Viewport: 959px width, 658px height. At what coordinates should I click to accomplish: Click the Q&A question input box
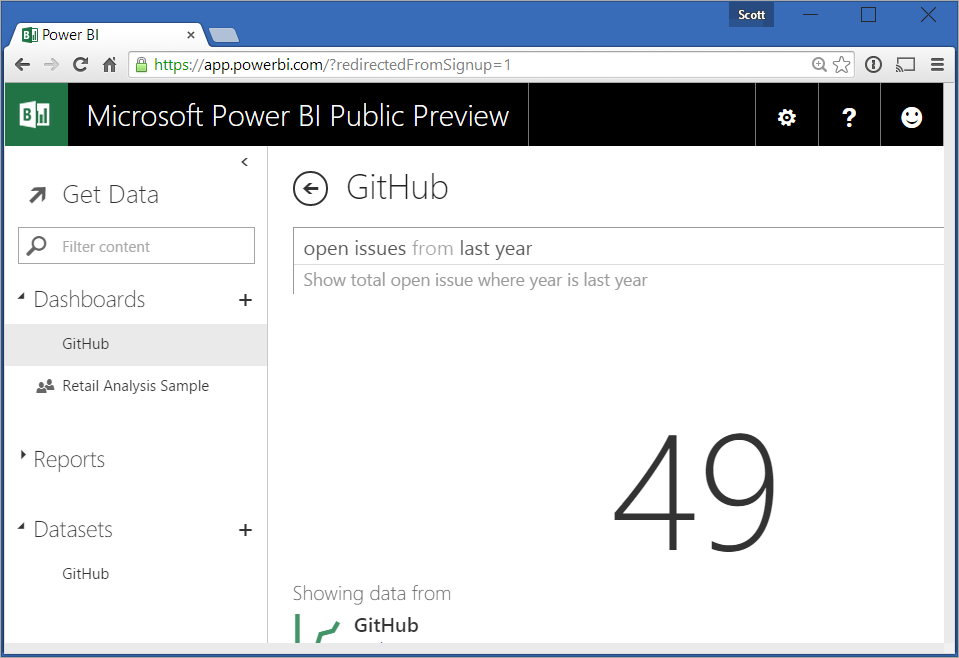coord(620,248)
